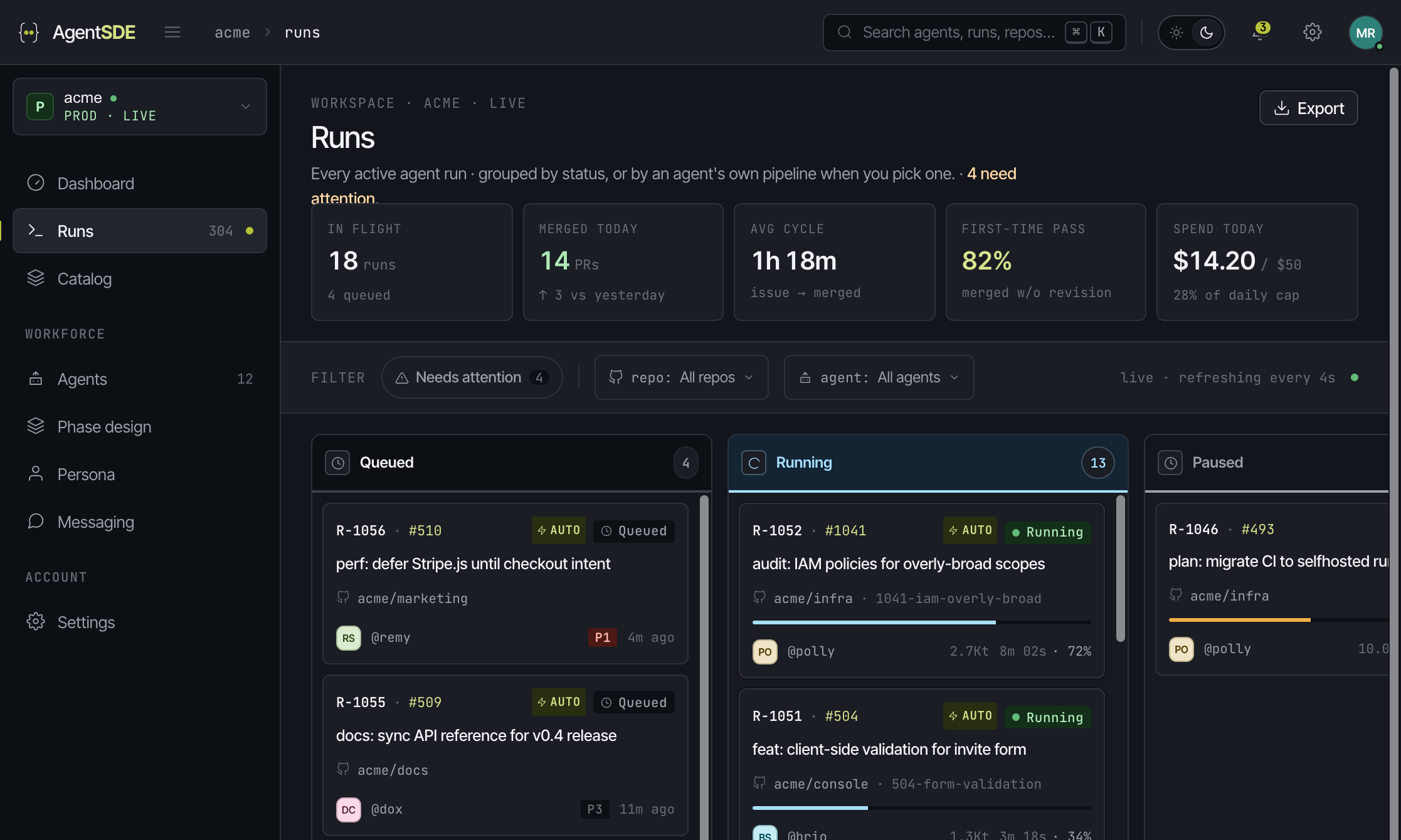Switch to dark mode moon icon

tap(1207, 32)
